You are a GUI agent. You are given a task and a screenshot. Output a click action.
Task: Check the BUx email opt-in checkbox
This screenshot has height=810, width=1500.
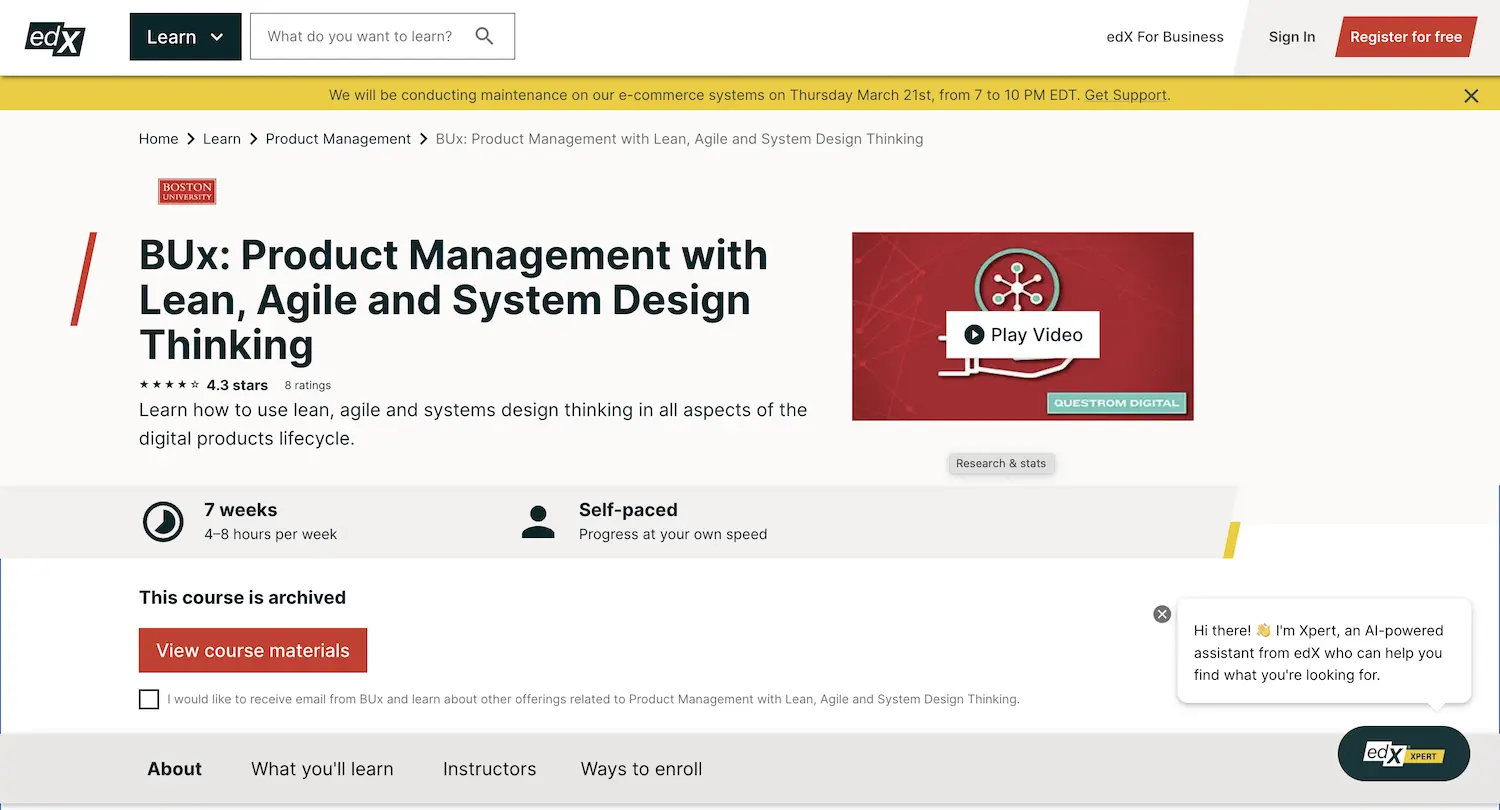pos(149,699)
